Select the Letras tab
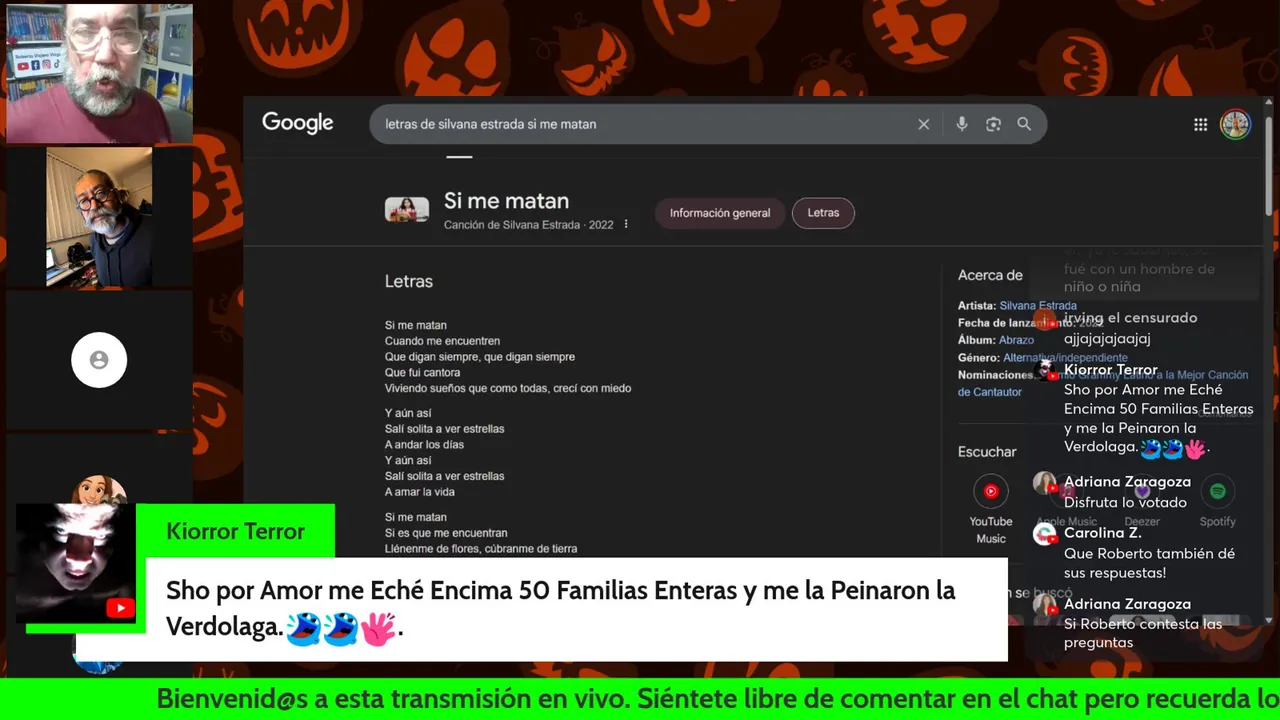This screenshot has width=1280, height=720. [x=823, y=213]
